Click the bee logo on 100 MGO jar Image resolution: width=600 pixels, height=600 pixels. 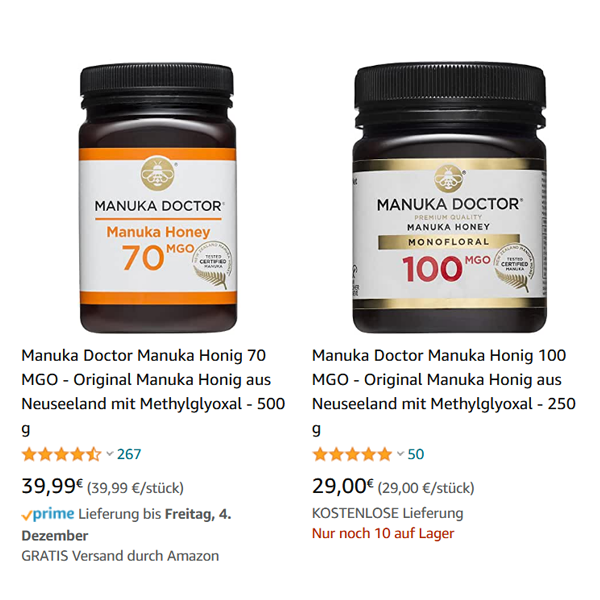tap(448, 178)
